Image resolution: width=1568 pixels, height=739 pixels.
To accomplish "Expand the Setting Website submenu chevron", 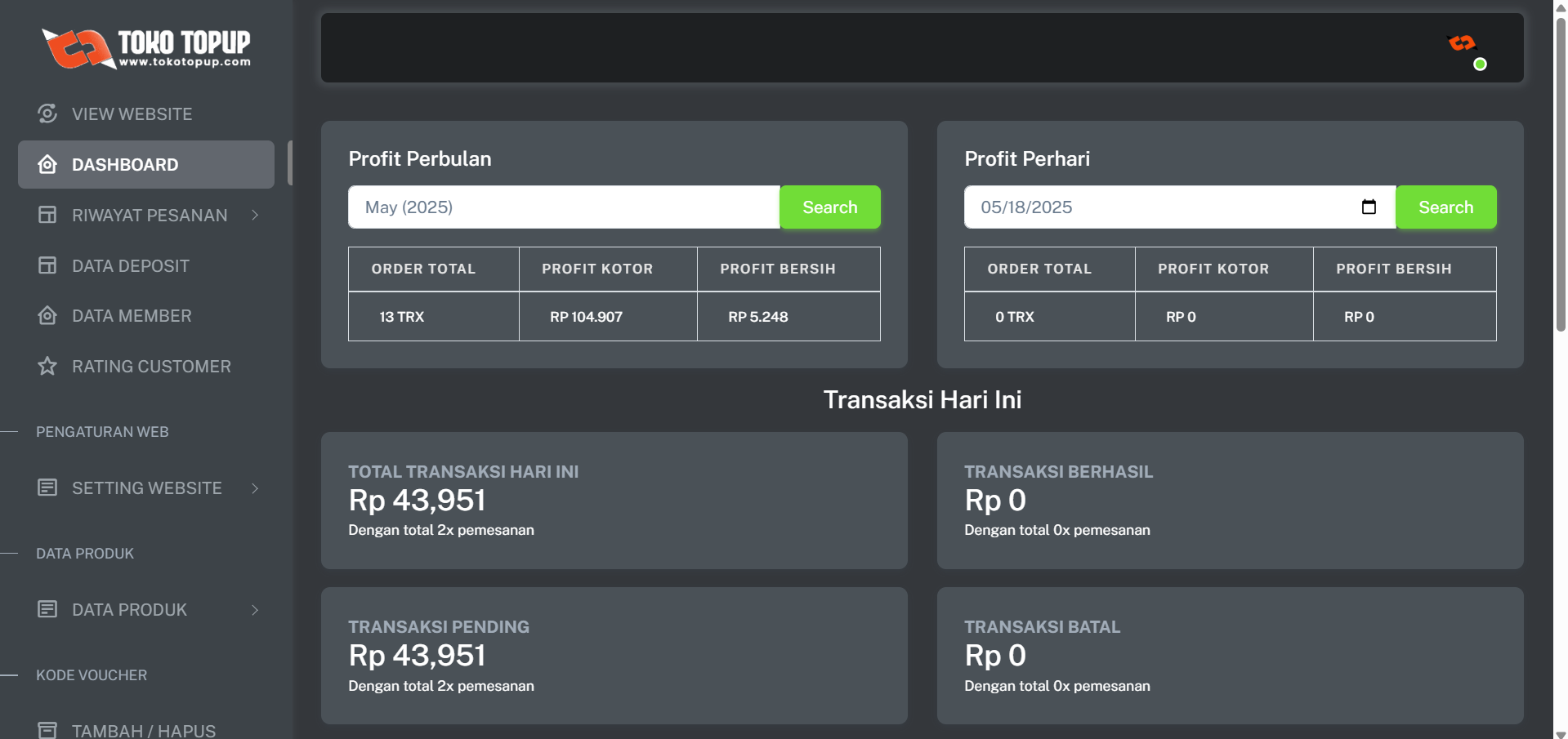I will (x=255, y=487).
